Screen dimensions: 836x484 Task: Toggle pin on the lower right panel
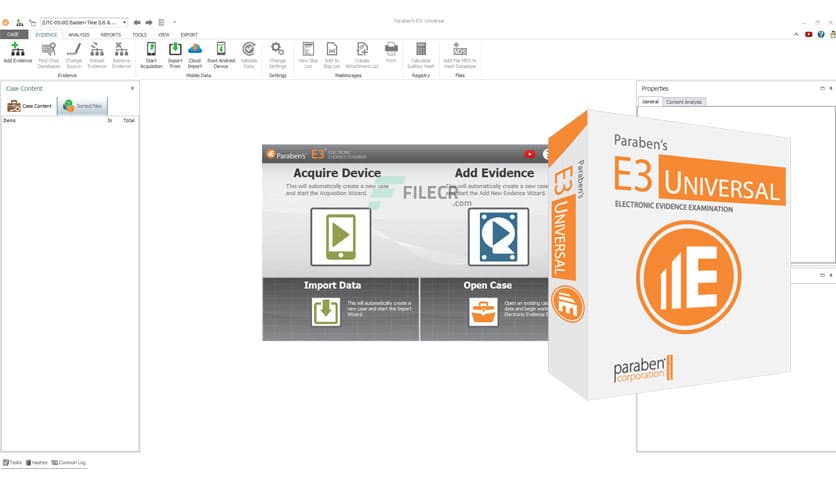click(831, 275)
